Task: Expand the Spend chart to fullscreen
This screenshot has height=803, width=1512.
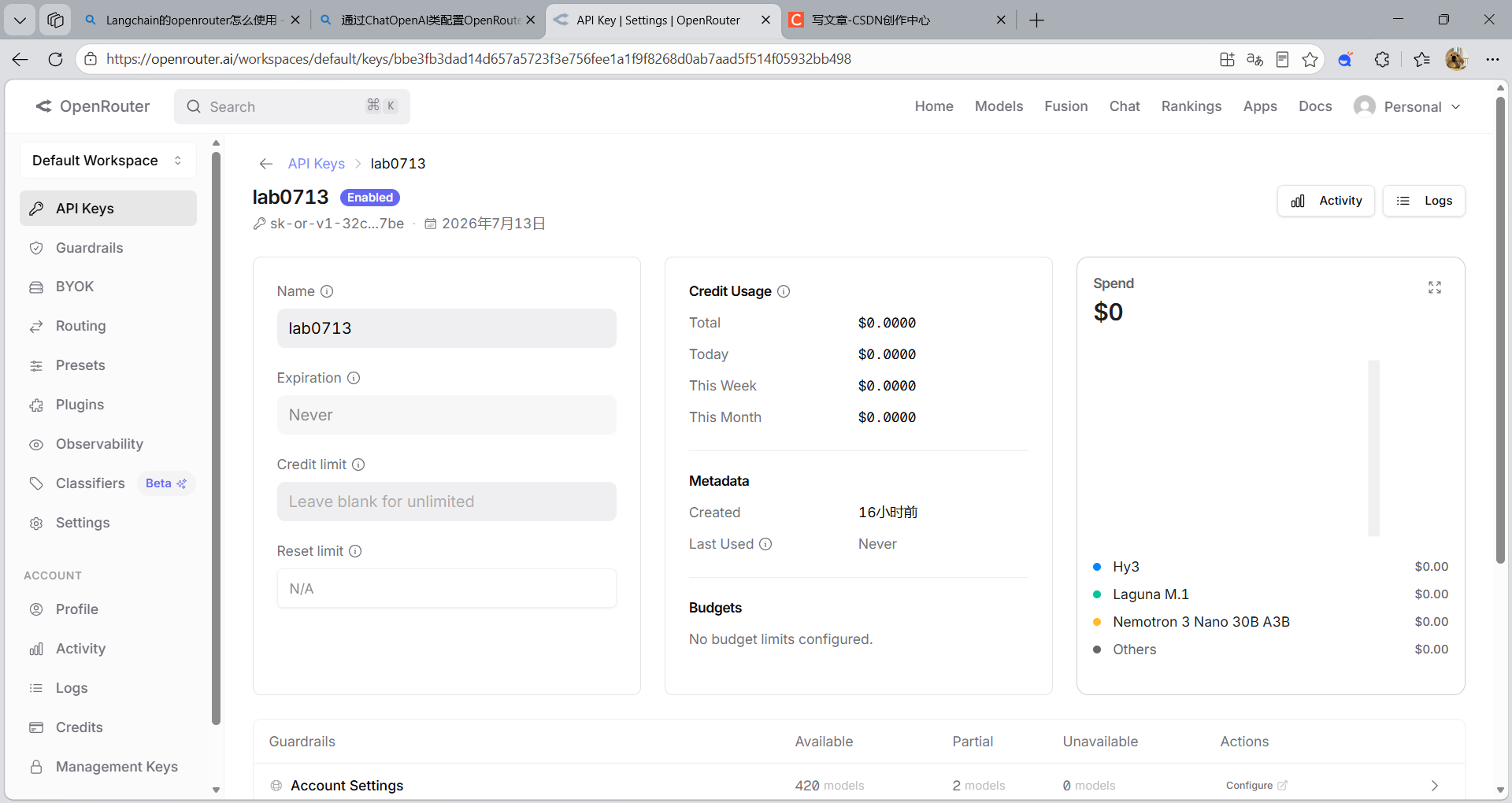Action: click(x=1435, y=287)
